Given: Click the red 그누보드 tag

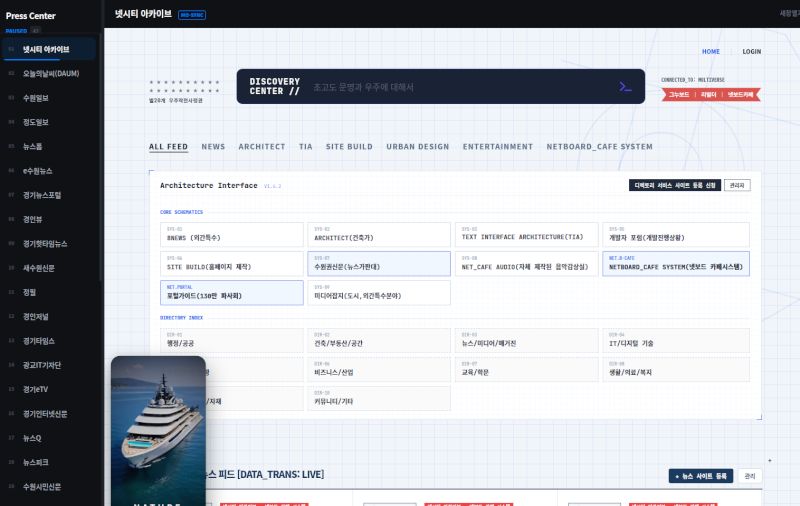Looking at the screenshot, I should coord(679,94).
